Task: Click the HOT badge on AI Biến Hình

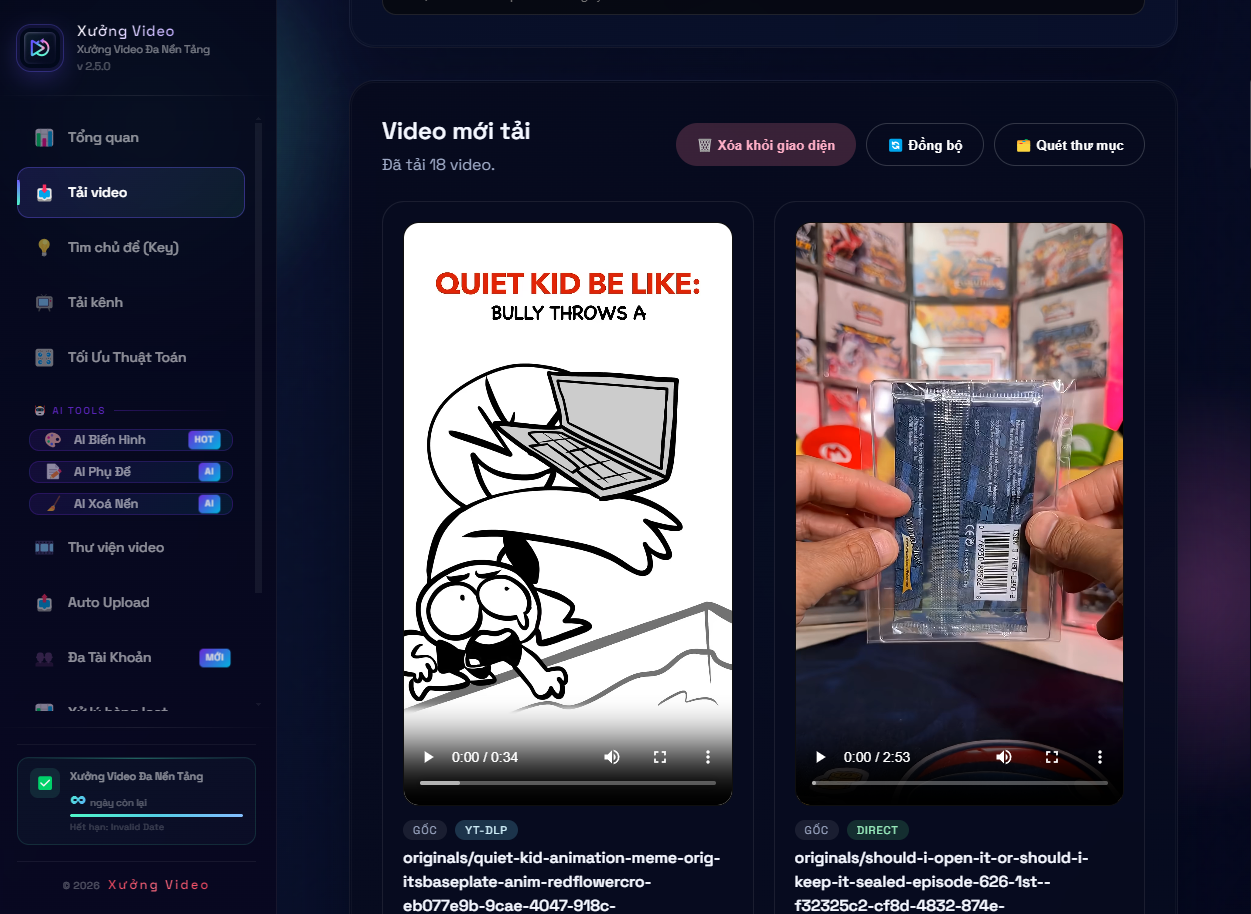Action: (x=204, y=440)
